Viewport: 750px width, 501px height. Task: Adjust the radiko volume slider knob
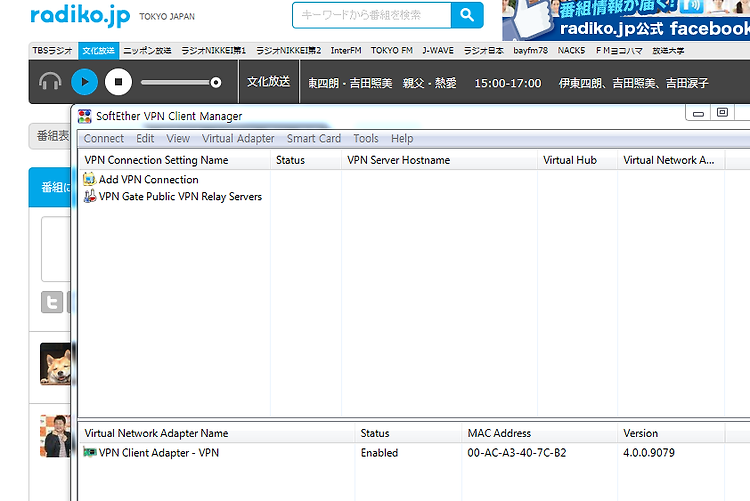pos(216,82)
